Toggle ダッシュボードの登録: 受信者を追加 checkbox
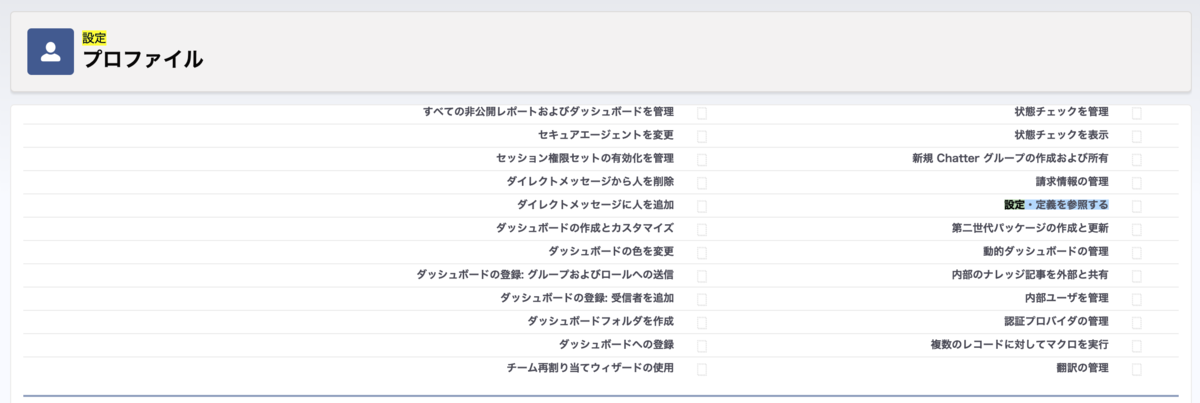The image size is (1200, 403). pos(702,299)
